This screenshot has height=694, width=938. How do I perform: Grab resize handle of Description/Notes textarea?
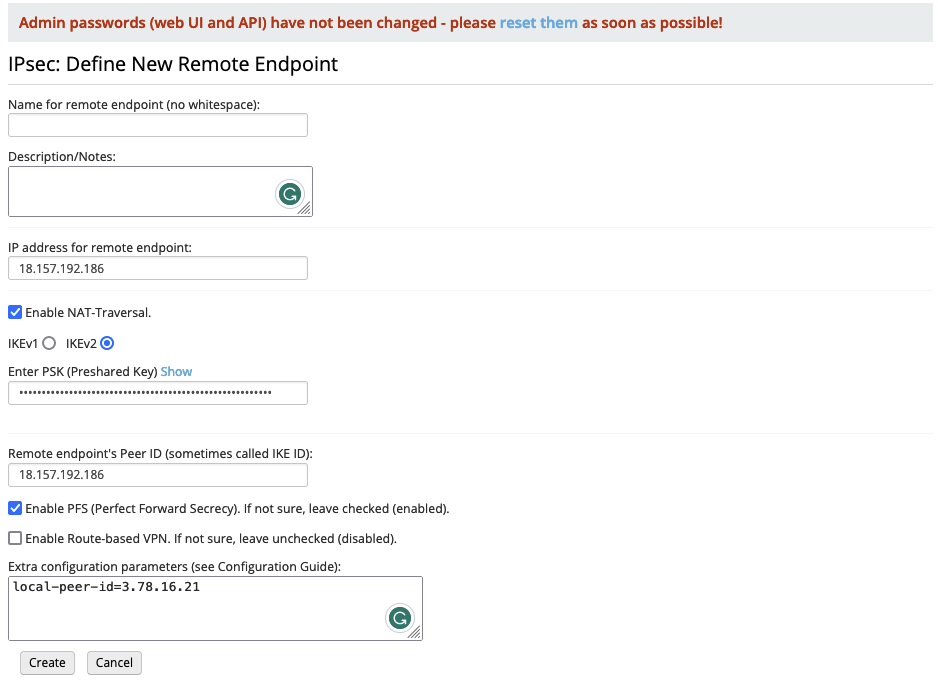pyautogui.click(x=305, y=209)
